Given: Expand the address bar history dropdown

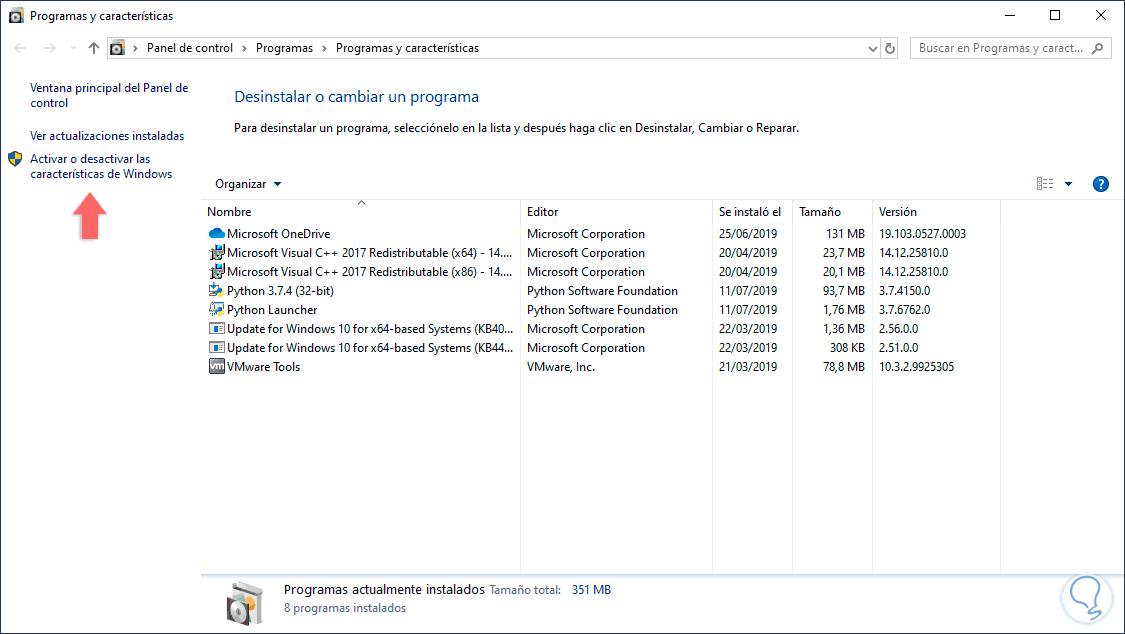Looking at the screenshot, I should pos(872,48).
